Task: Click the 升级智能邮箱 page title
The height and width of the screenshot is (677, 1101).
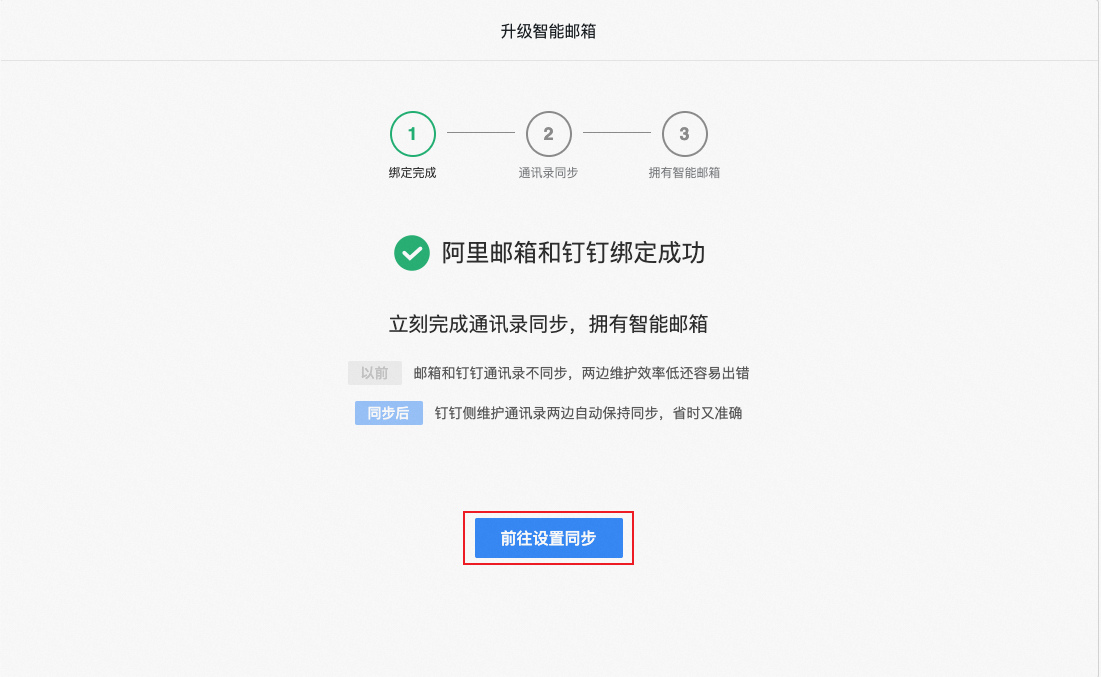Action: click(548, 31)
